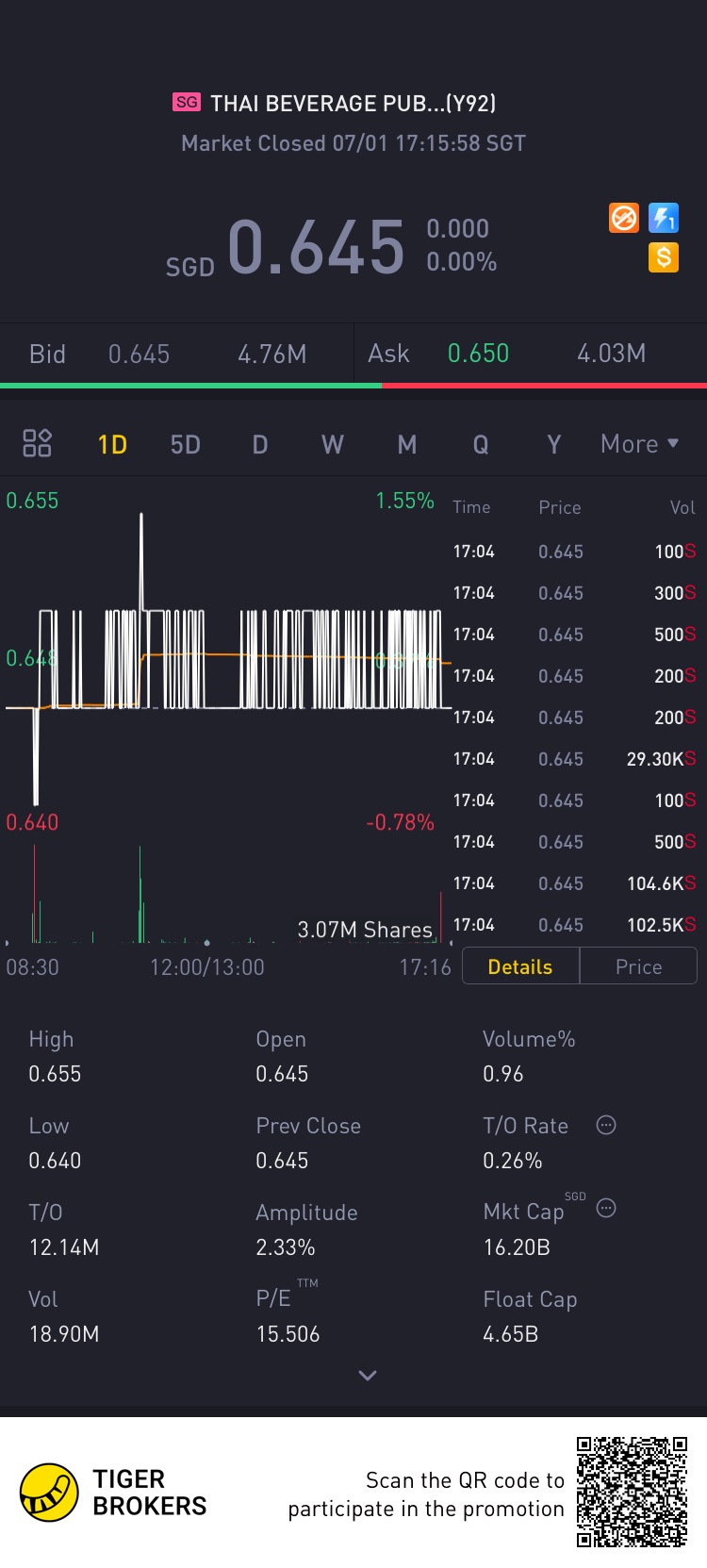Select the 1D chart timeframe
The width and height of the screenshot is (707, 1568).
[x=112, y=444]
